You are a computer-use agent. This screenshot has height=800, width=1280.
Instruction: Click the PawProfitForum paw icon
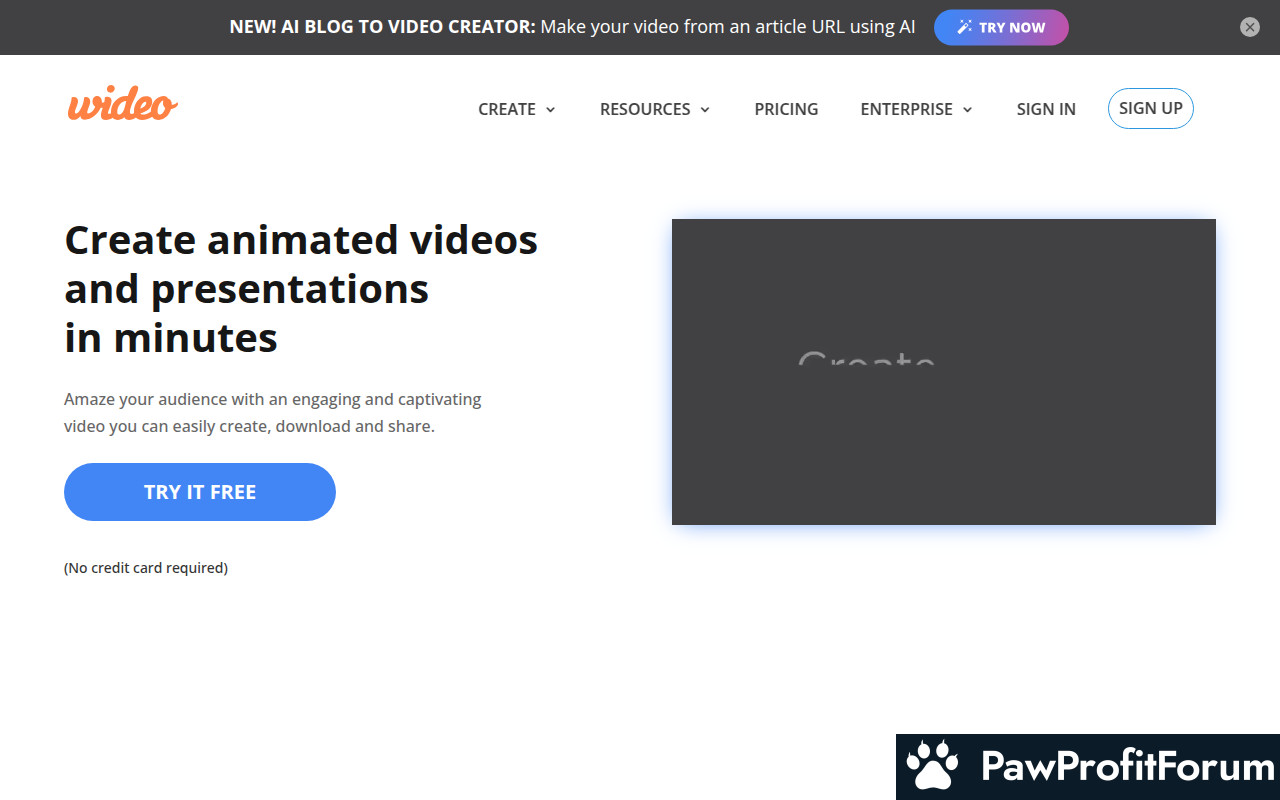932,766
